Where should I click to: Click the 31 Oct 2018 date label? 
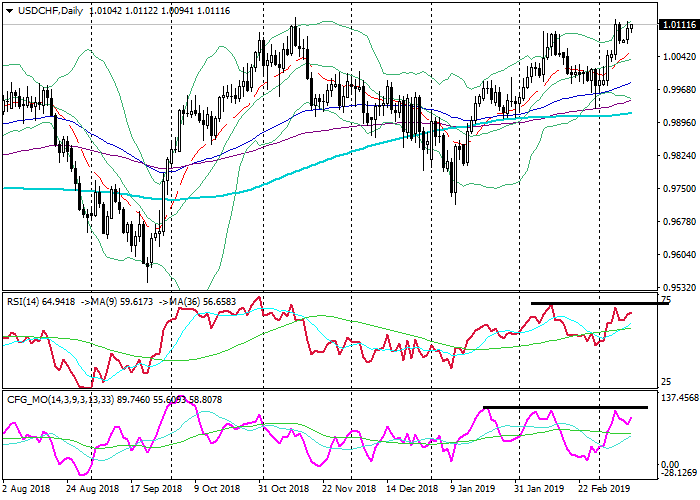point(283,489)
